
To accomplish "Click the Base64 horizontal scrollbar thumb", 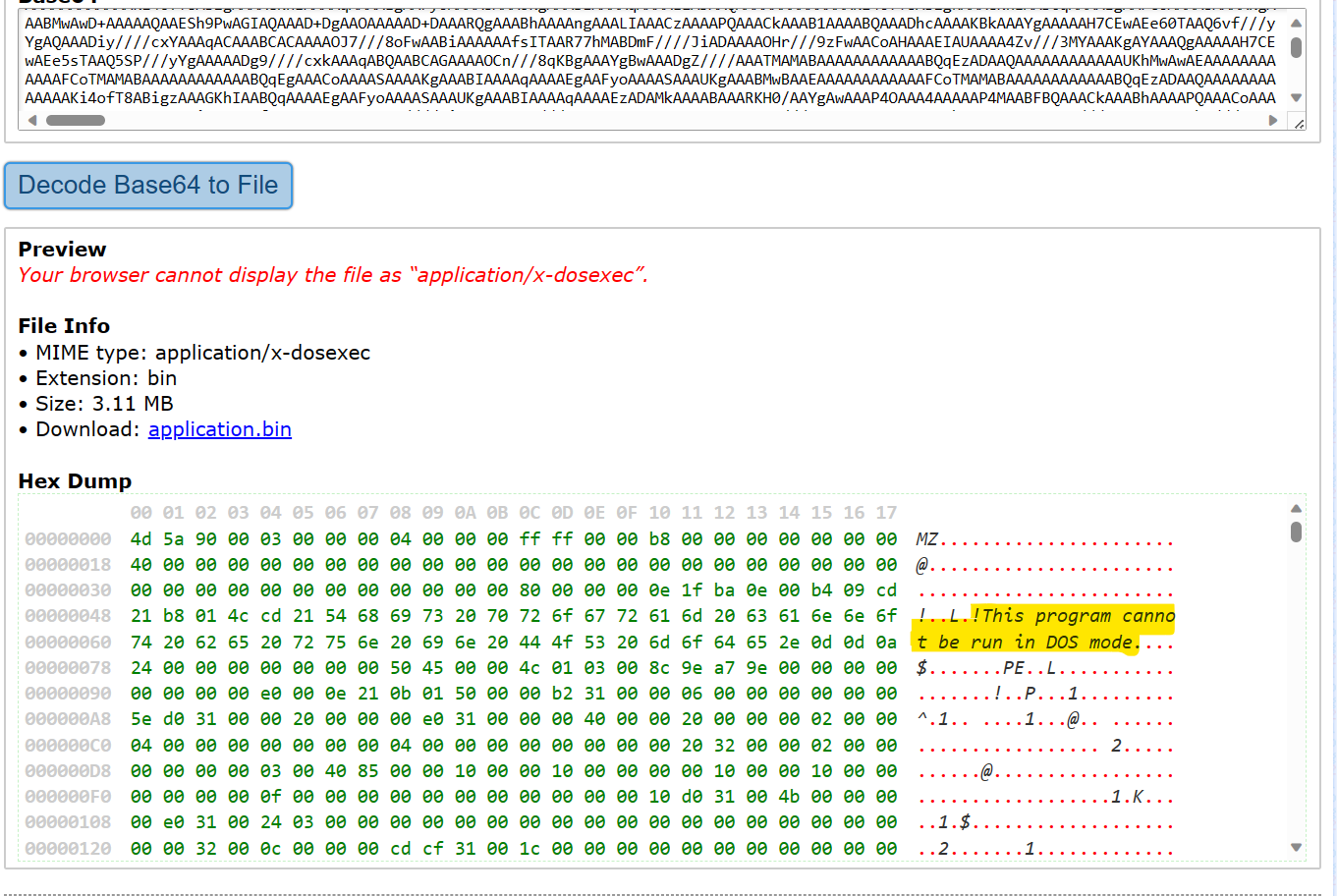I will click(76, 121).
